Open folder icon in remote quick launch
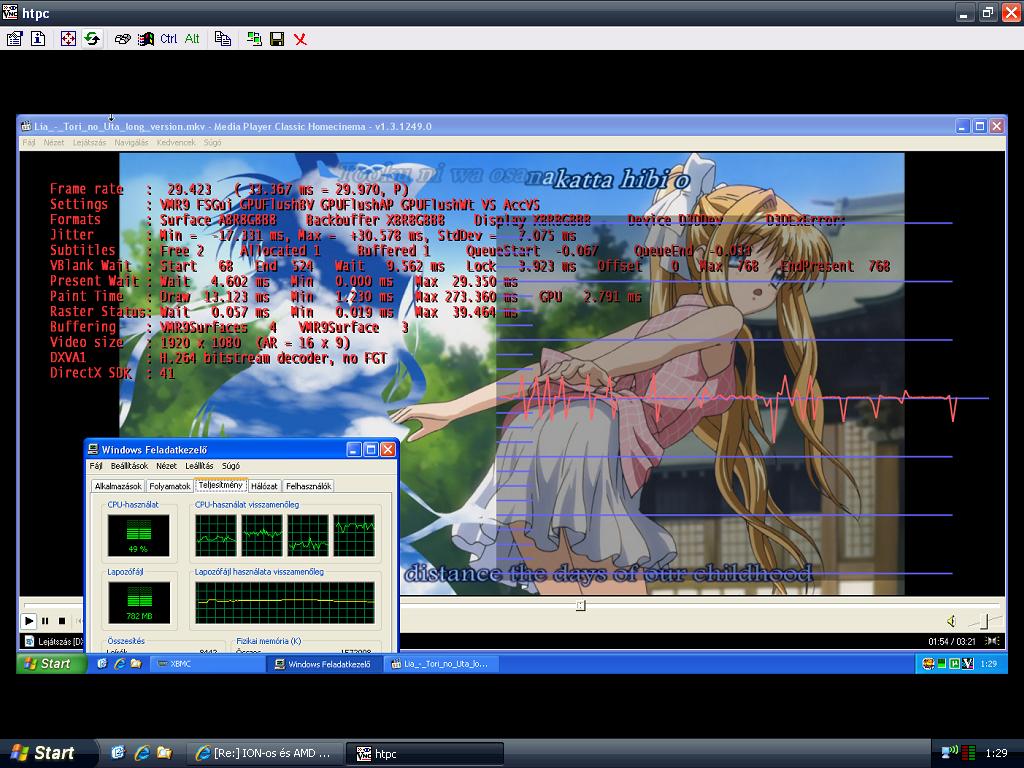1024x768 pixels. click(x=136, y=664)
